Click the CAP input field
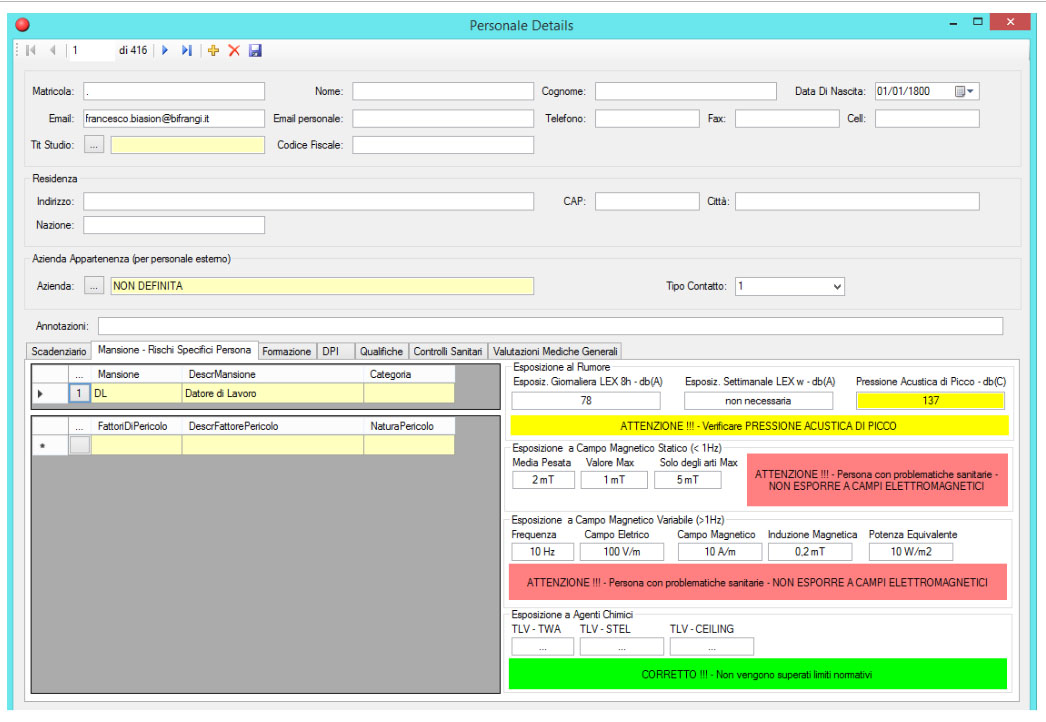The width and height of the screenshot is (1046, 722). 647,202
